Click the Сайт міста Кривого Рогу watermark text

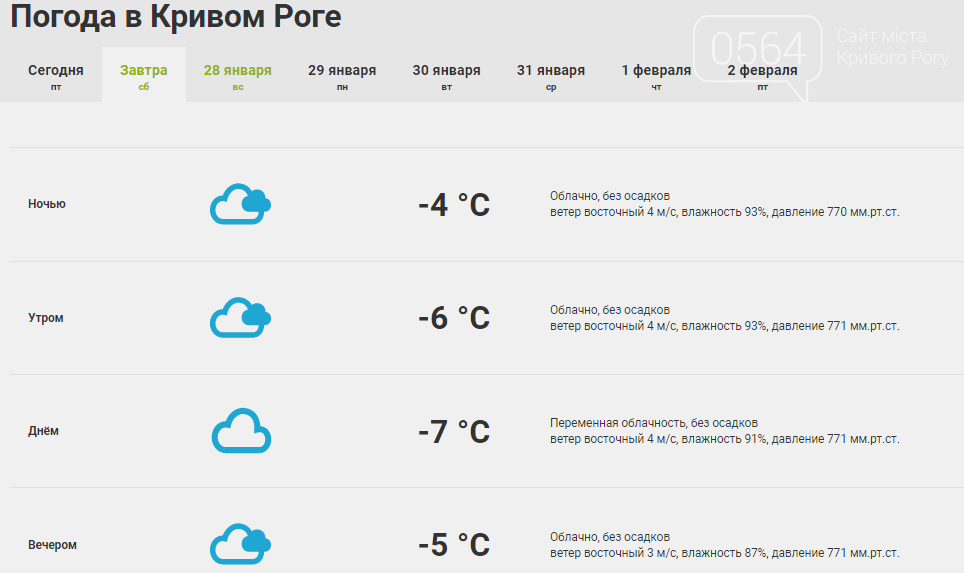[893, 47]
